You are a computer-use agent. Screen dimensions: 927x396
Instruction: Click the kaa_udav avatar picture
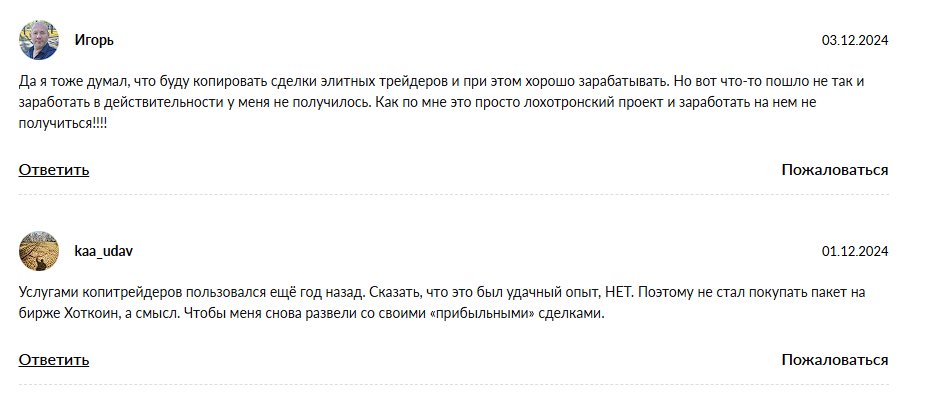click(x=39, y=251)
